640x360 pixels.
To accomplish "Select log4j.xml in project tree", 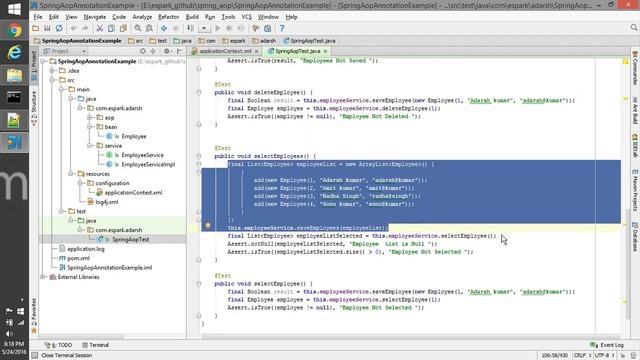I will 107,202.
